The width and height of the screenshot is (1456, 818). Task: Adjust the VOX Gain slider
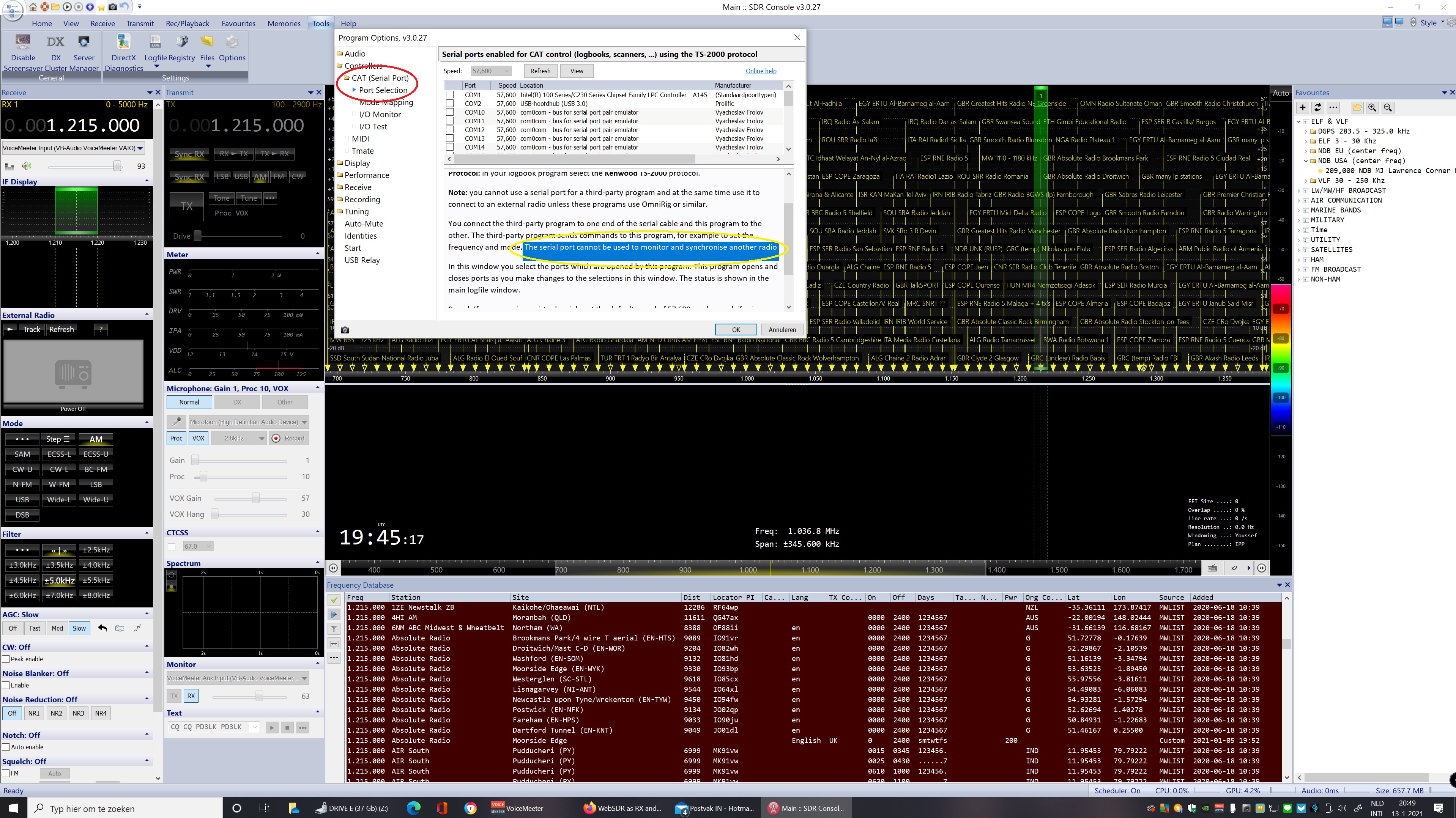click(255, 498)
